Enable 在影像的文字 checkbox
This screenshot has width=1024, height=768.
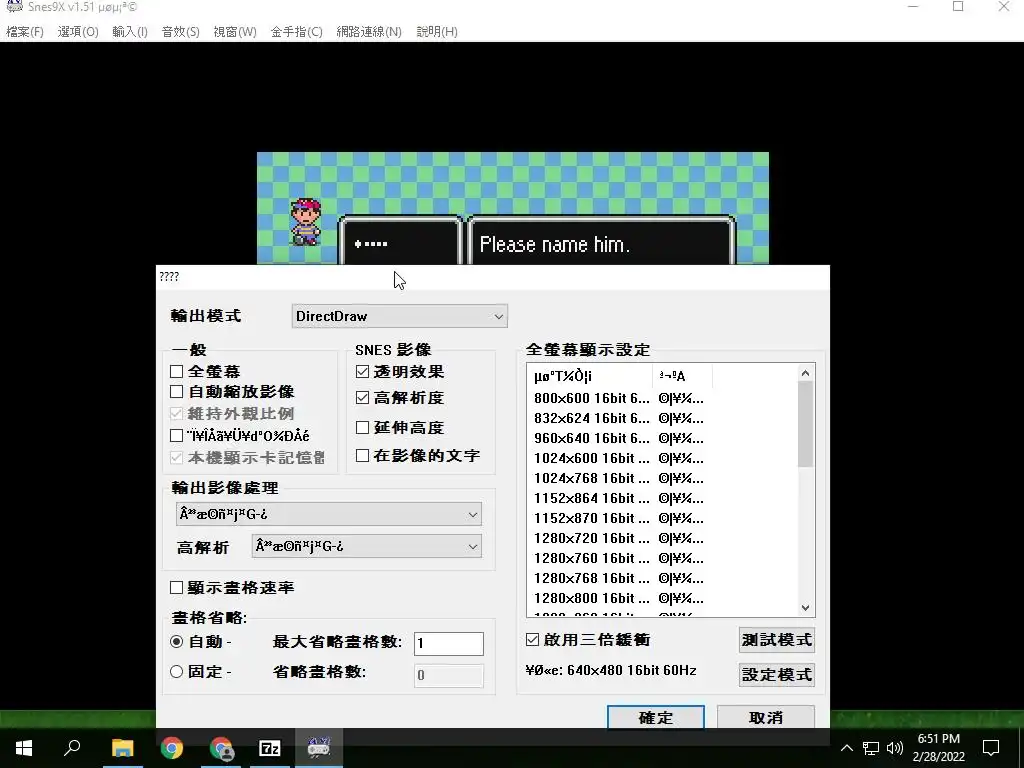tap(362, 455)
